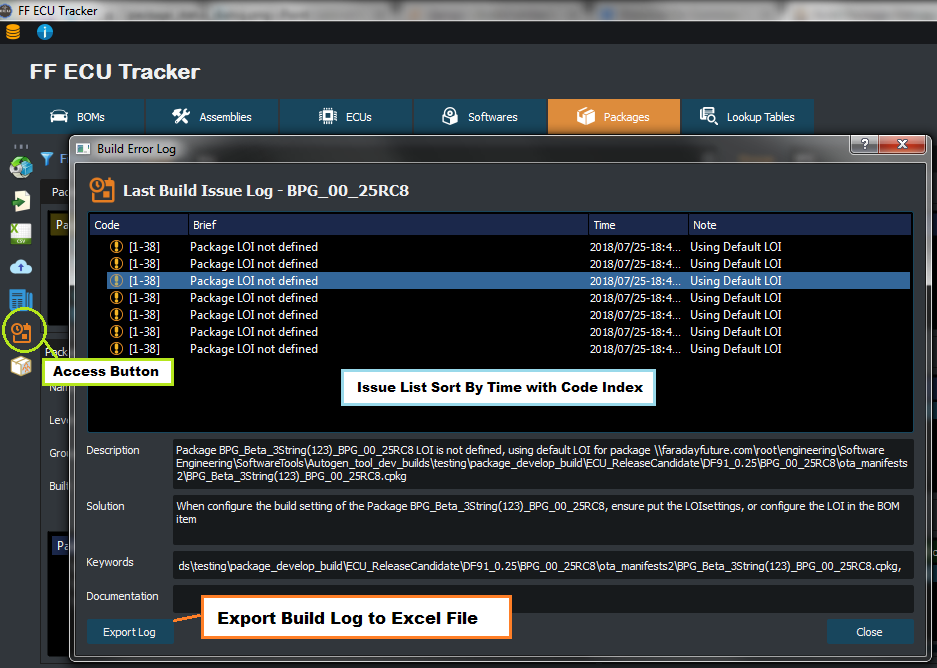
Task: Click the blue report document icon
Action: [x=20, y=299]
